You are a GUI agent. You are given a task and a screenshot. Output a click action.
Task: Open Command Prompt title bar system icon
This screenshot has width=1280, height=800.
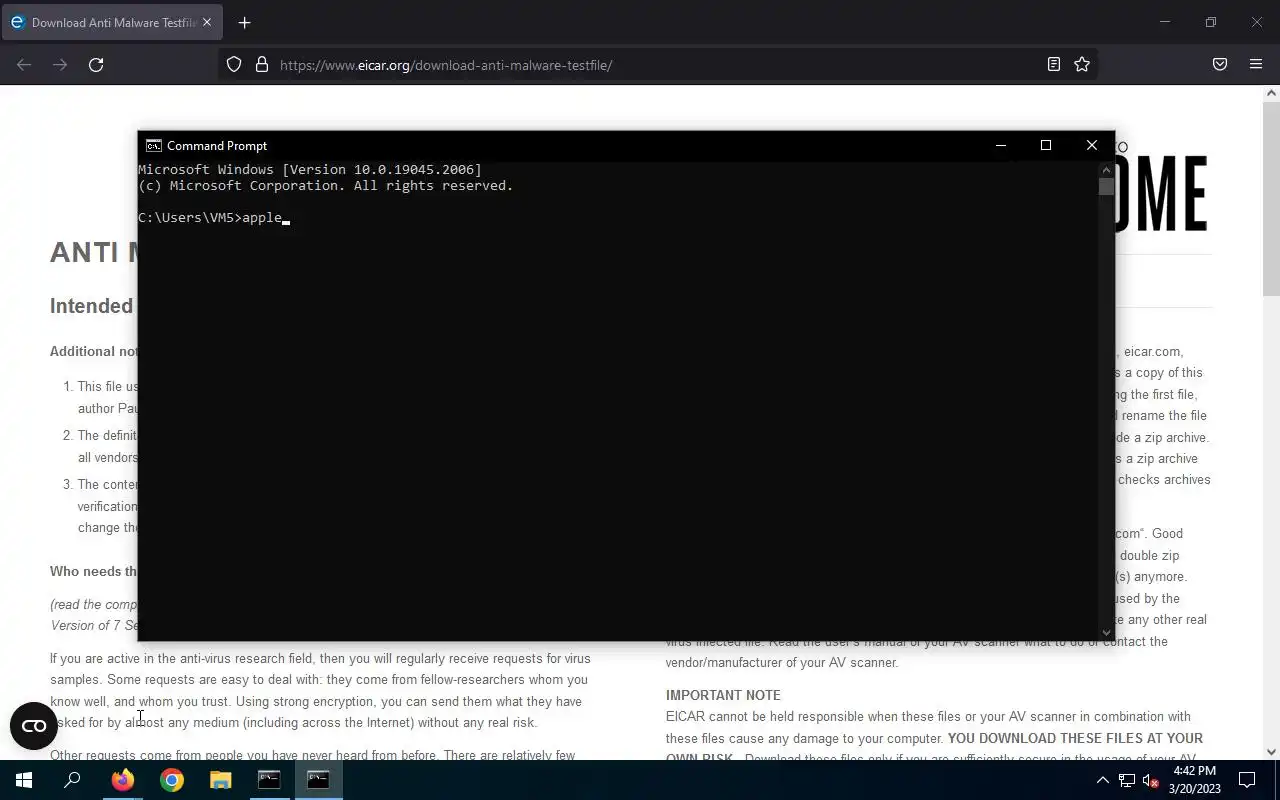[x=153, y=145]
